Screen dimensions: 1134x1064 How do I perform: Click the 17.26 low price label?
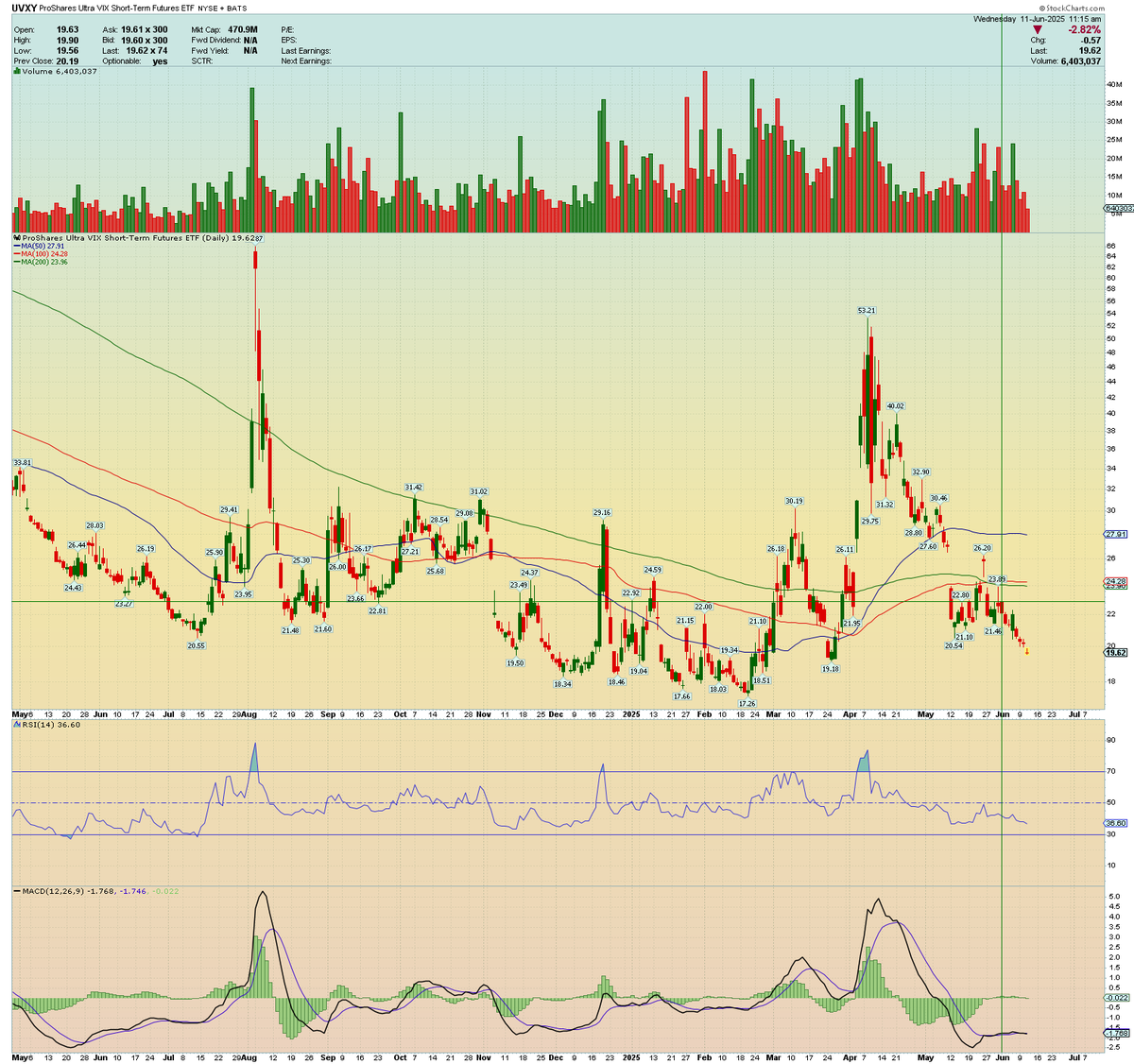pyautogui.click(x=747, y=703)
